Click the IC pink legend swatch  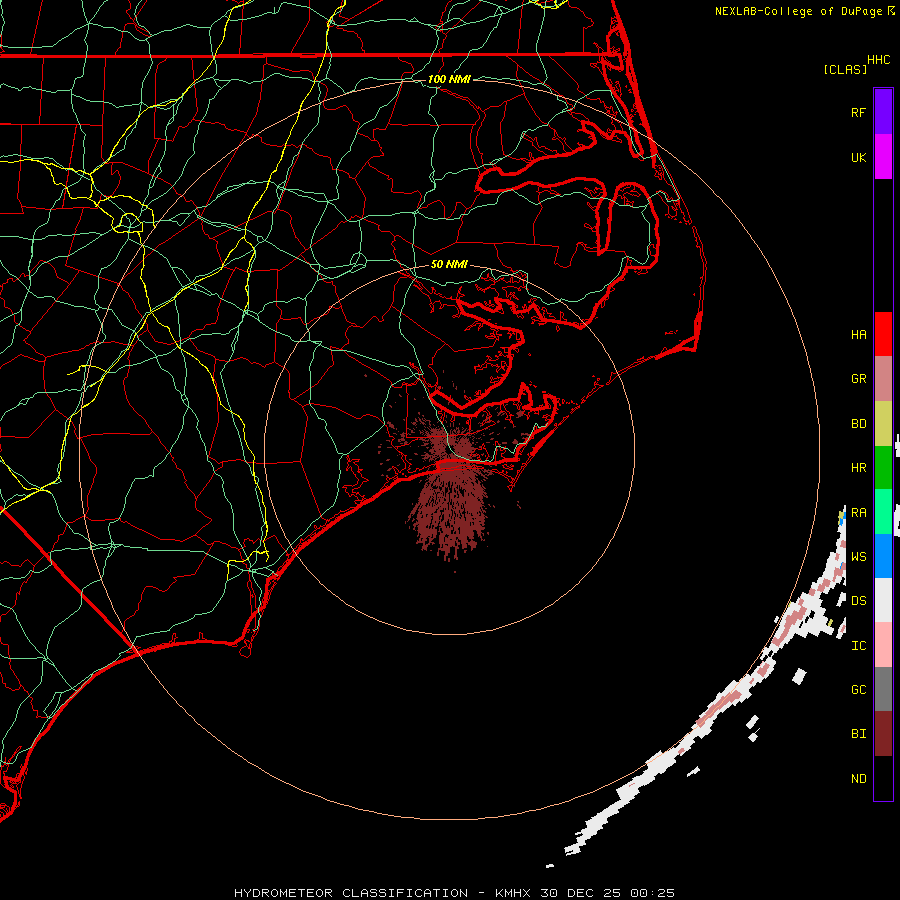coord(883,645)
